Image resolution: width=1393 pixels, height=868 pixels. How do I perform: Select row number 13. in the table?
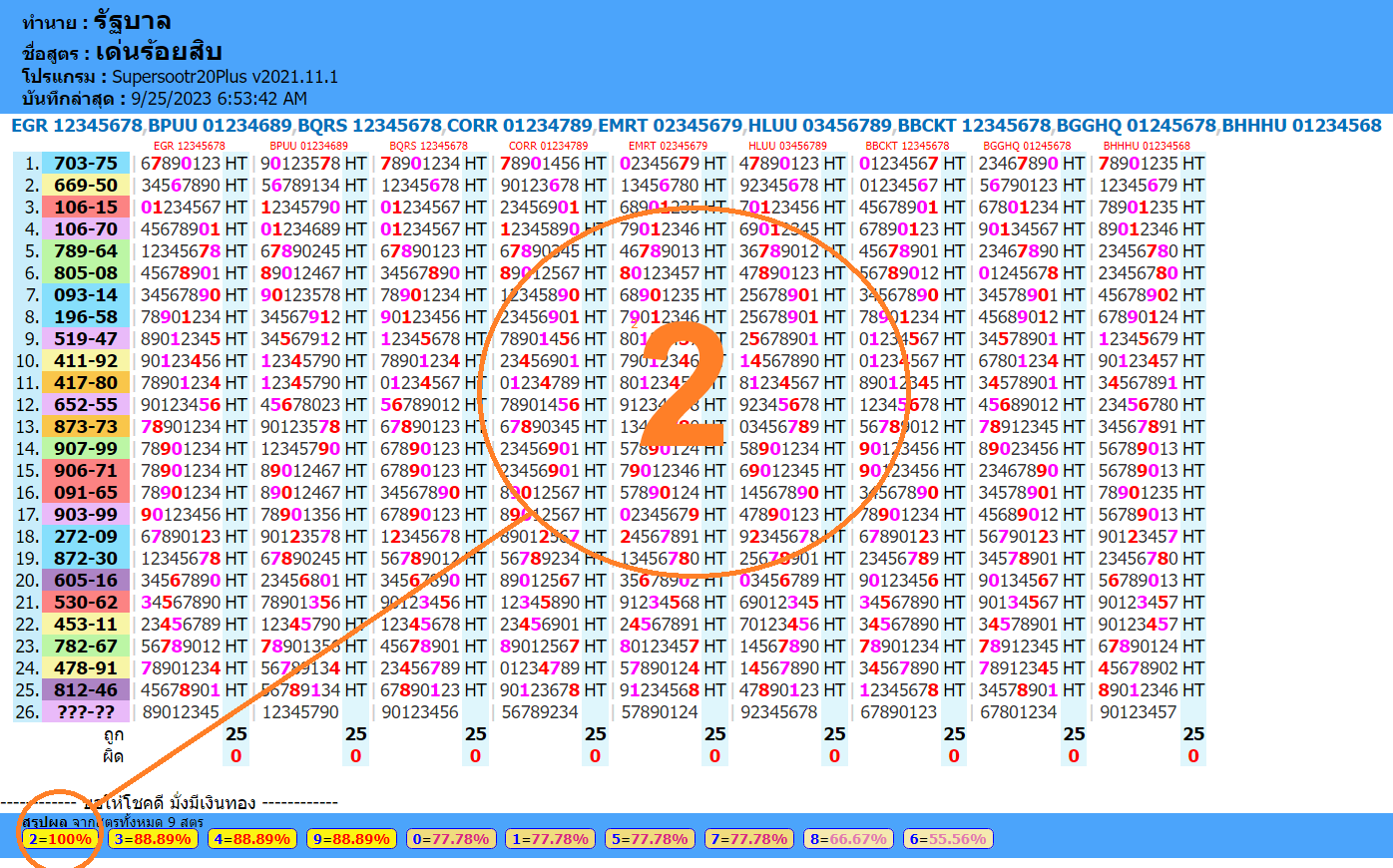(28, 427)
